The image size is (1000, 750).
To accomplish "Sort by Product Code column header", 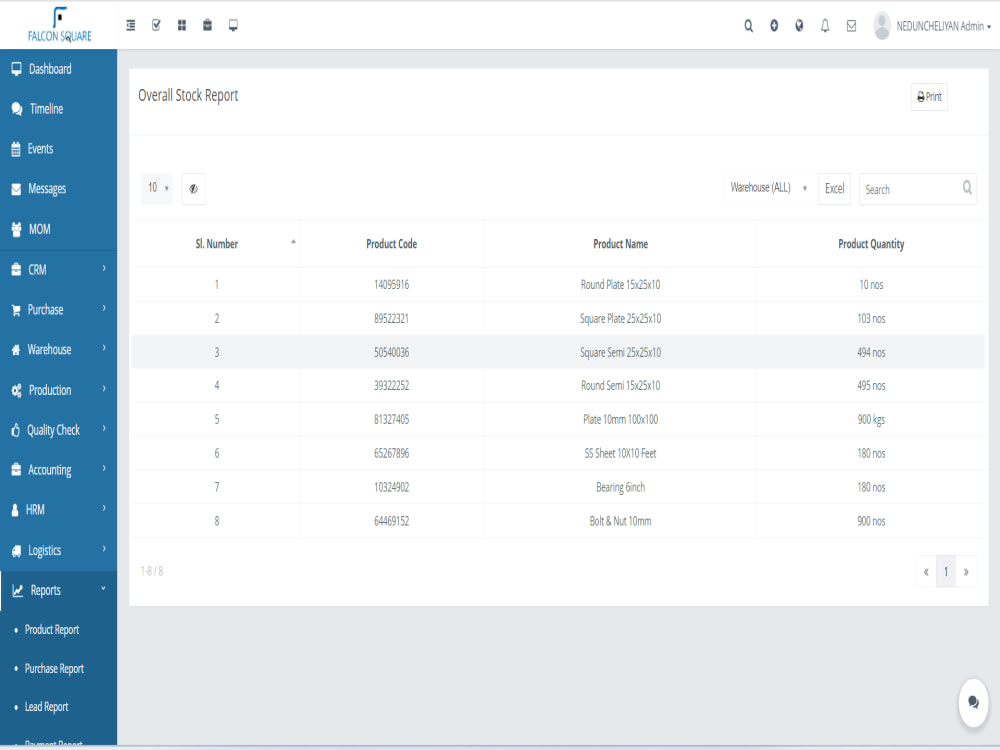I will pyautogui.click(x=392, y=244).
